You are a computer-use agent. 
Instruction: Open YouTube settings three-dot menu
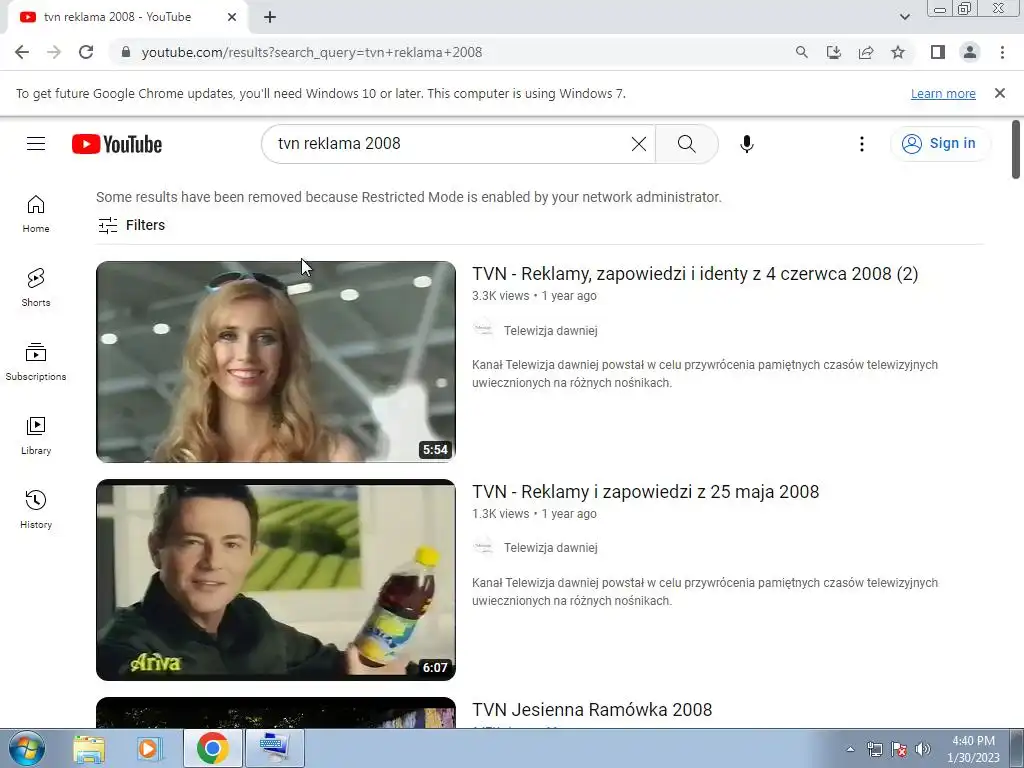click(x=861, y=144)
